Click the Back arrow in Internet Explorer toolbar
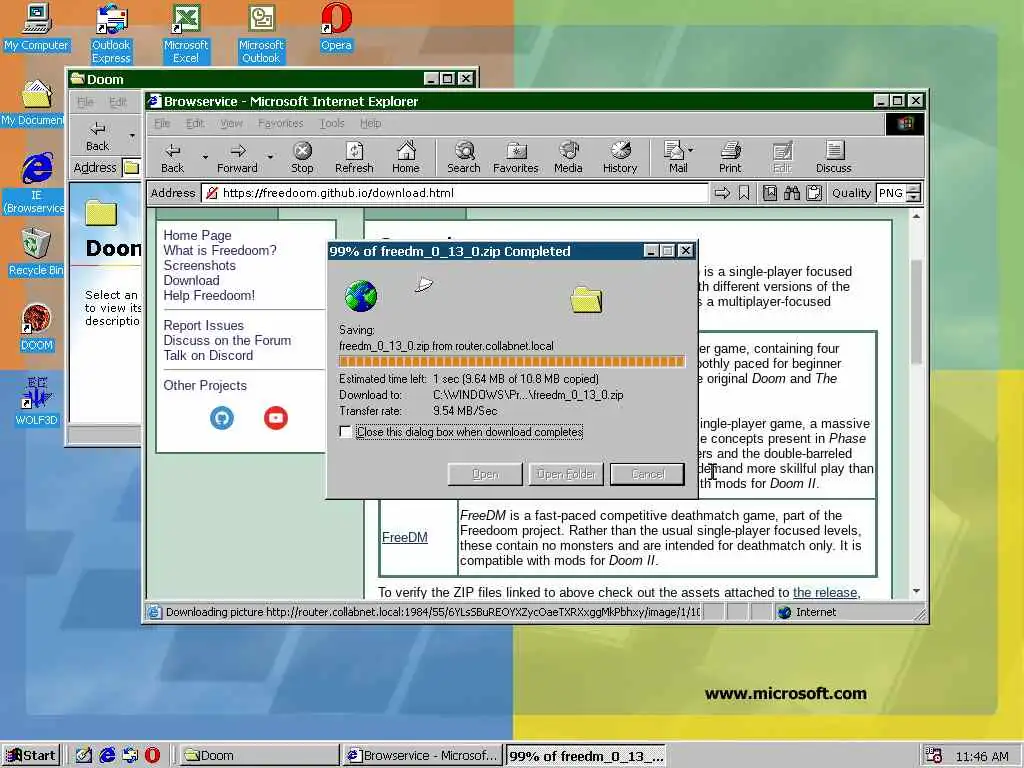Screen dimensions: 1024x768 pos(172,157)
